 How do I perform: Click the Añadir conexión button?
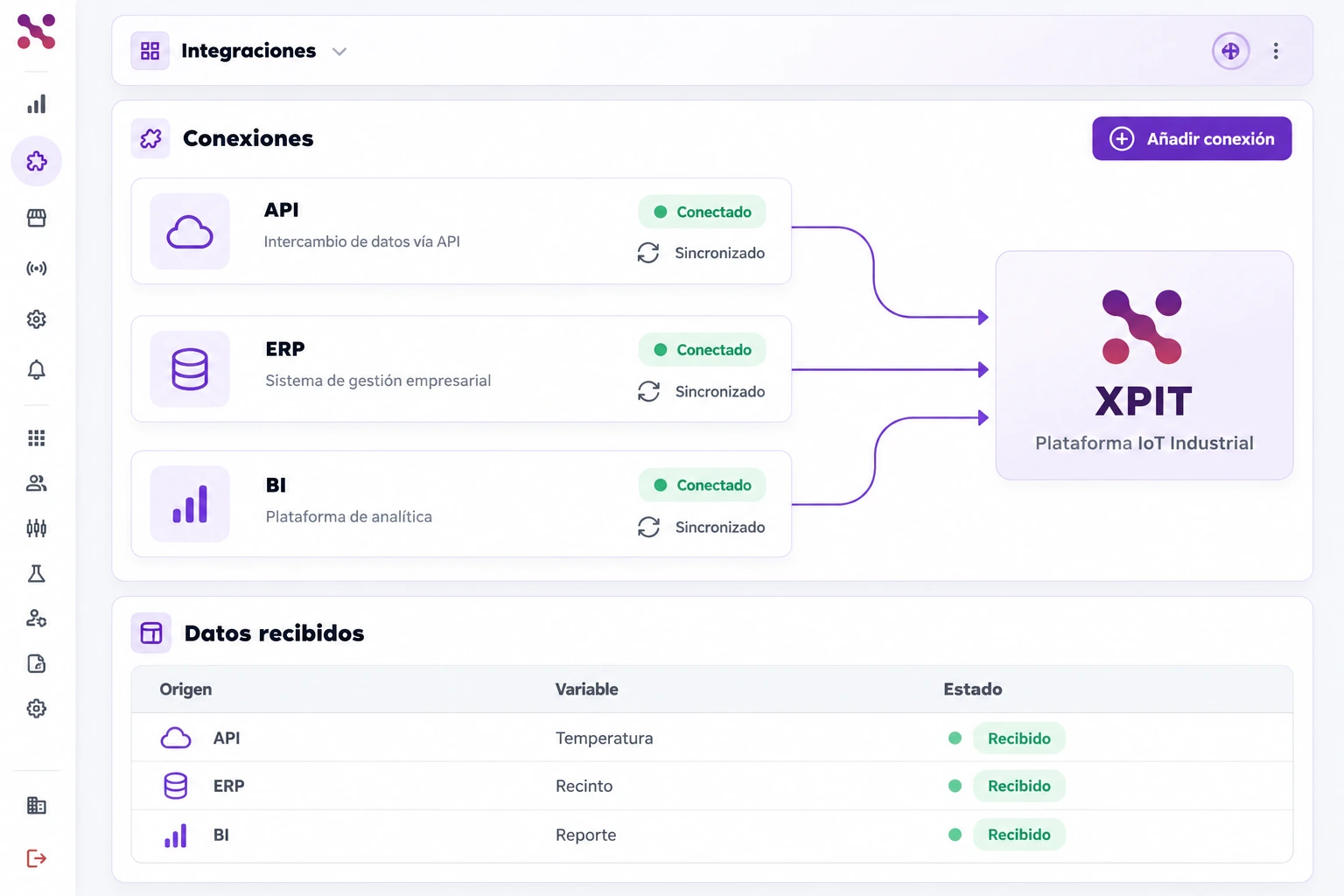[x=1192, y=138]
